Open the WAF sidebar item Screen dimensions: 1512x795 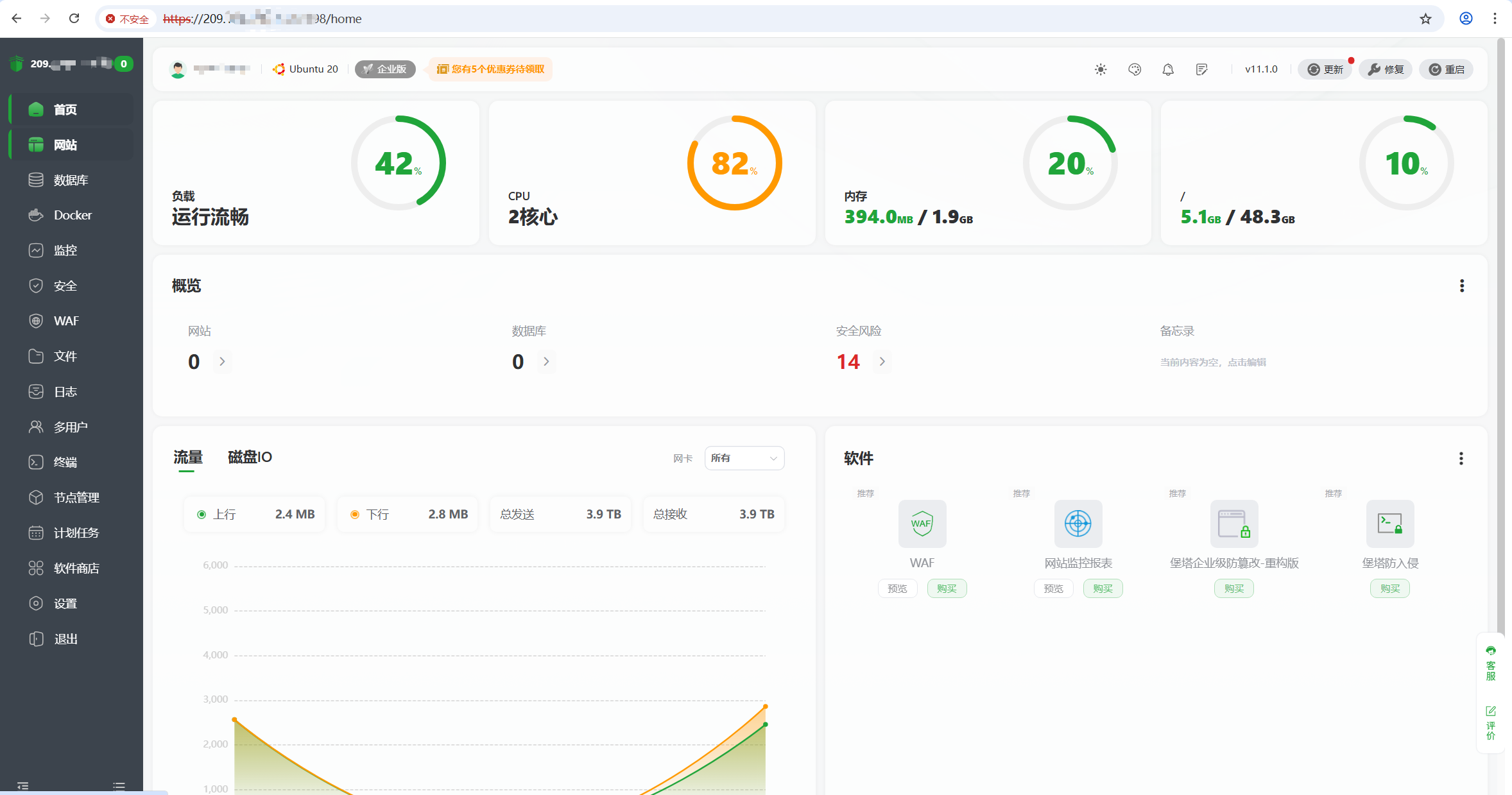[65, 321]
